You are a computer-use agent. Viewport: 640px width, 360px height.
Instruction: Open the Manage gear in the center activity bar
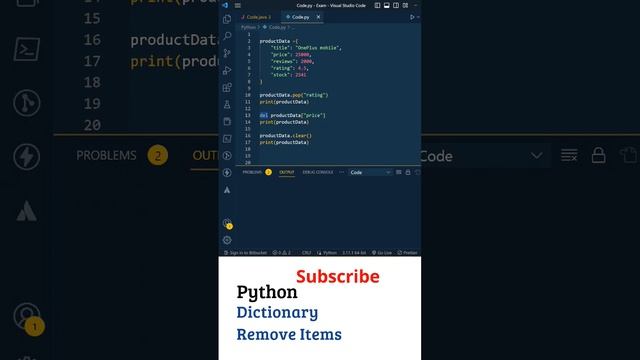(x=227, y=240)
